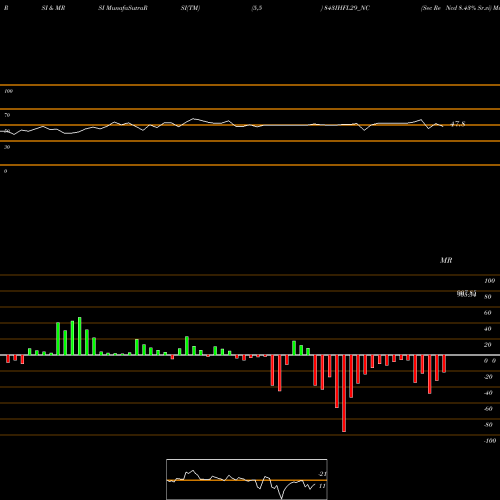The image size is (500, 500).
Task: Click the white RSI line's right end point
Action: click(x=443, y=126)
